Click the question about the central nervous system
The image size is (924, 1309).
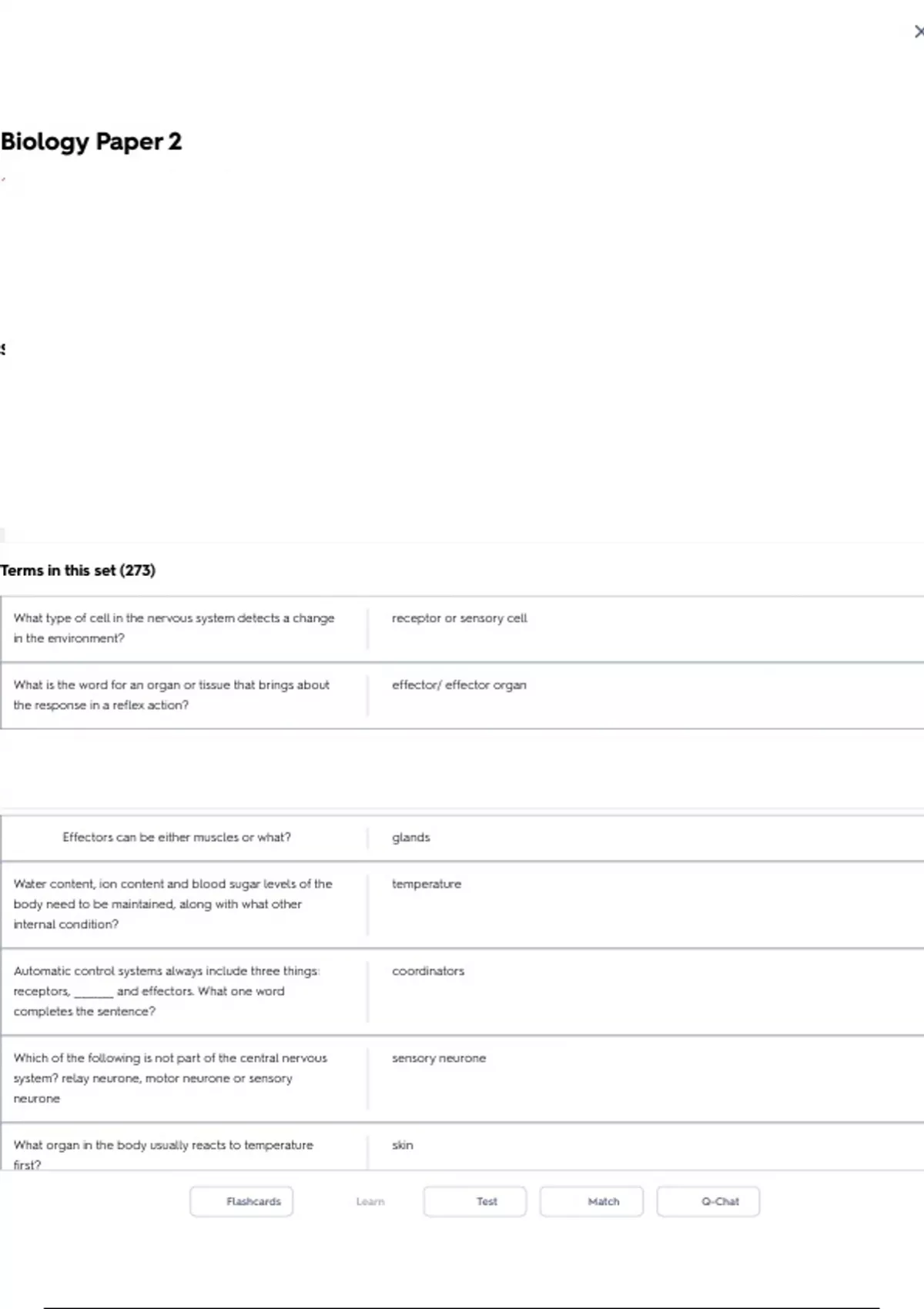click(x=169, y=1078)
